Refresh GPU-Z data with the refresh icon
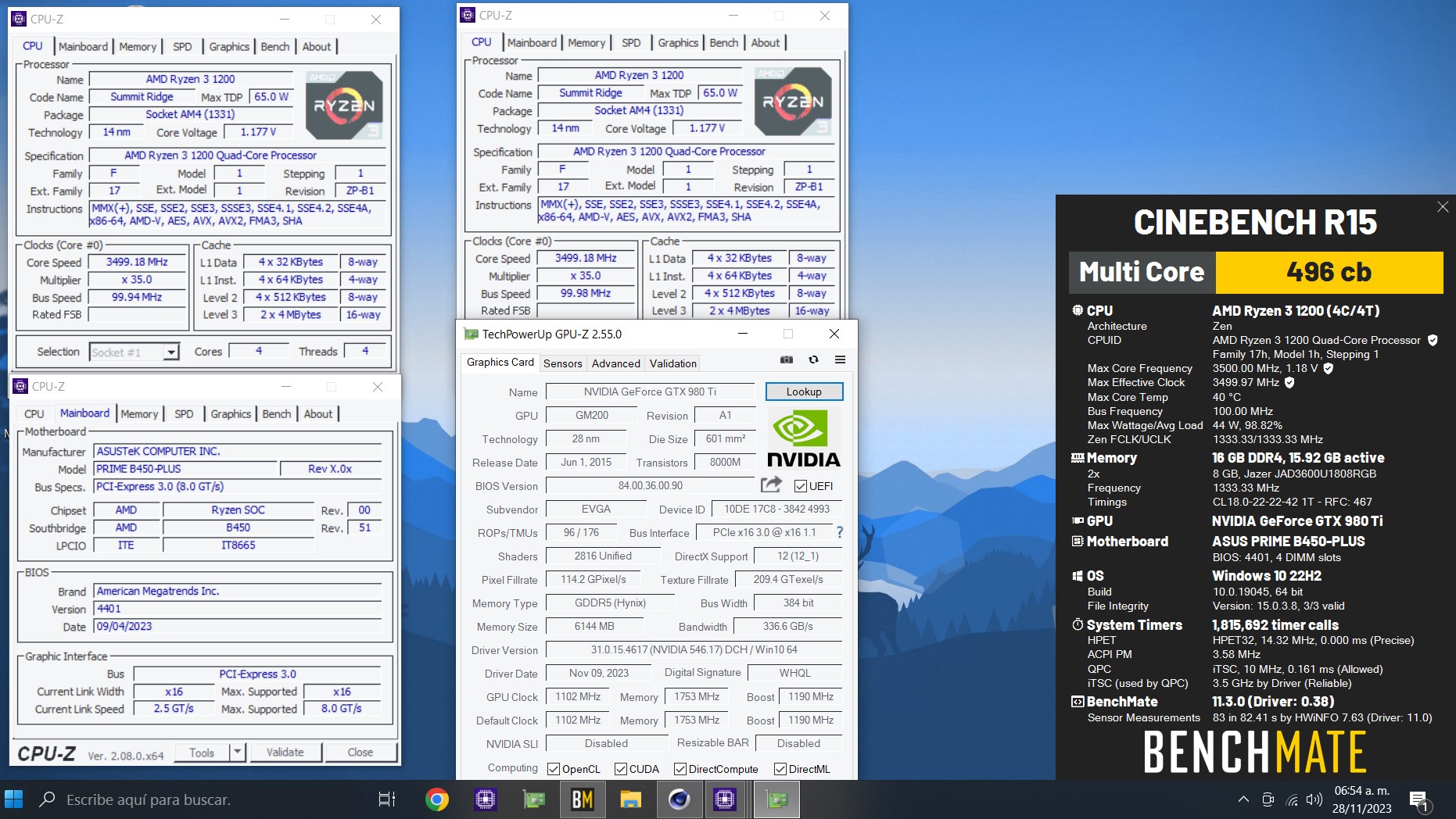 tap(813, 359)
